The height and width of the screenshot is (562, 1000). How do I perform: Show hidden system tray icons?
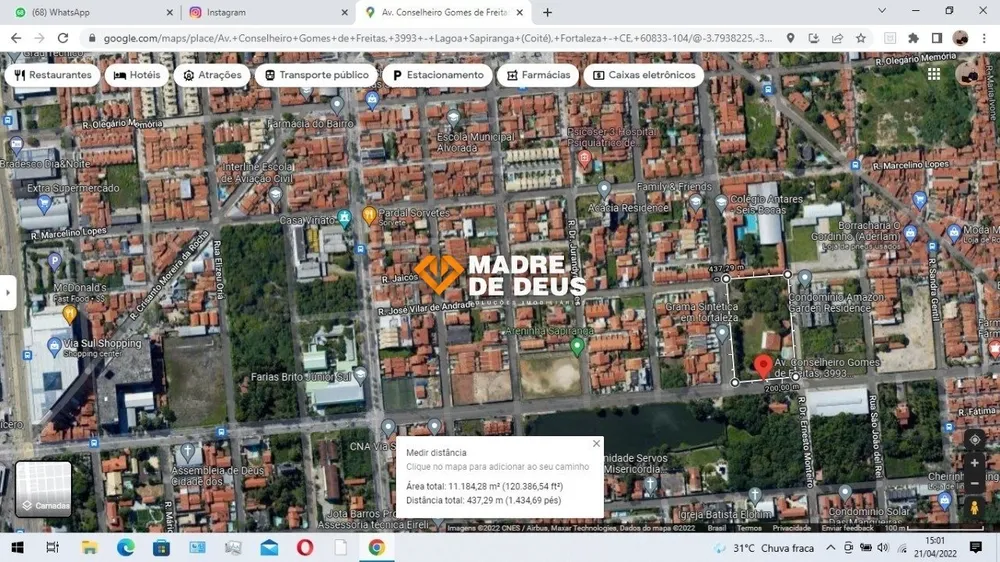[x=830, y=548]
